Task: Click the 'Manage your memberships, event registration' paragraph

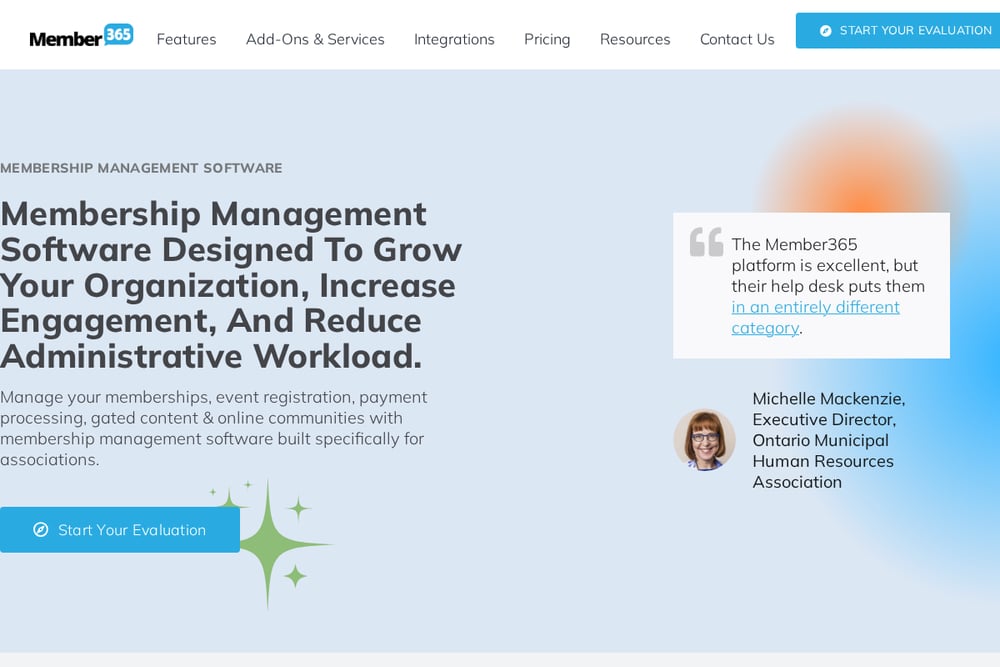Action: coord(214,429)
